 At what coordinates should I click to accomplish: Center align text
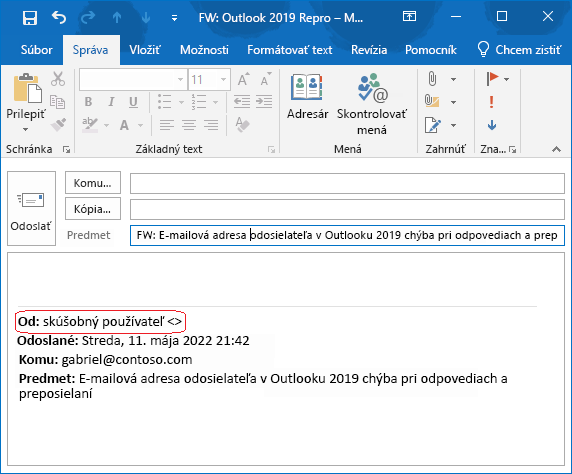click(189, 125)
